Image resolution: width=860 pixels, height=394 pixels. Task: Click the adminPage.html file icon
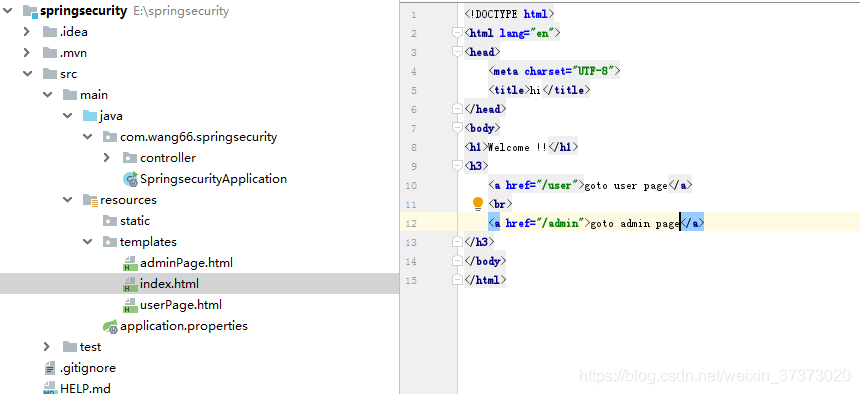(x=130, y=263)
